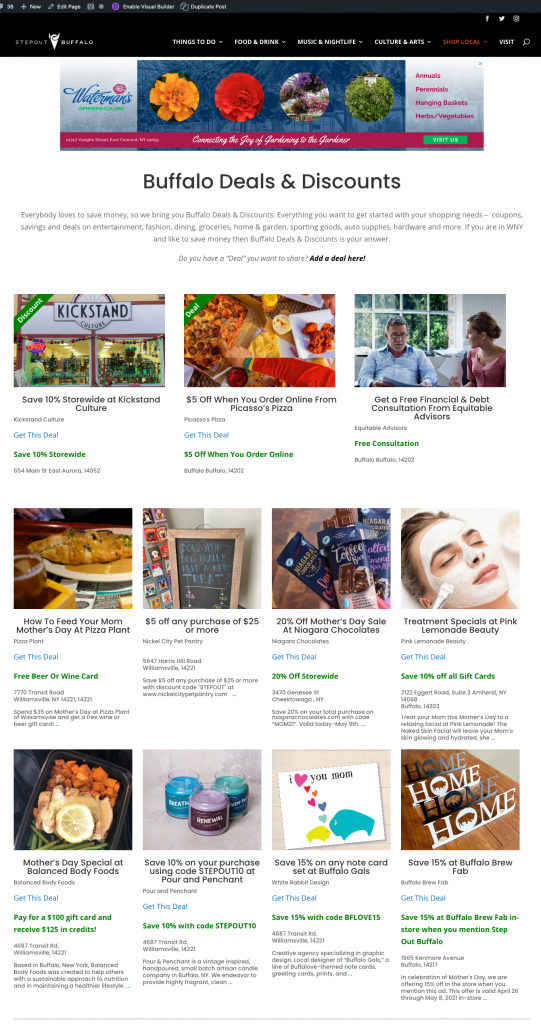Click the search magnifier icon
This screenshot has height=1024, width=541.
(526, 42)
